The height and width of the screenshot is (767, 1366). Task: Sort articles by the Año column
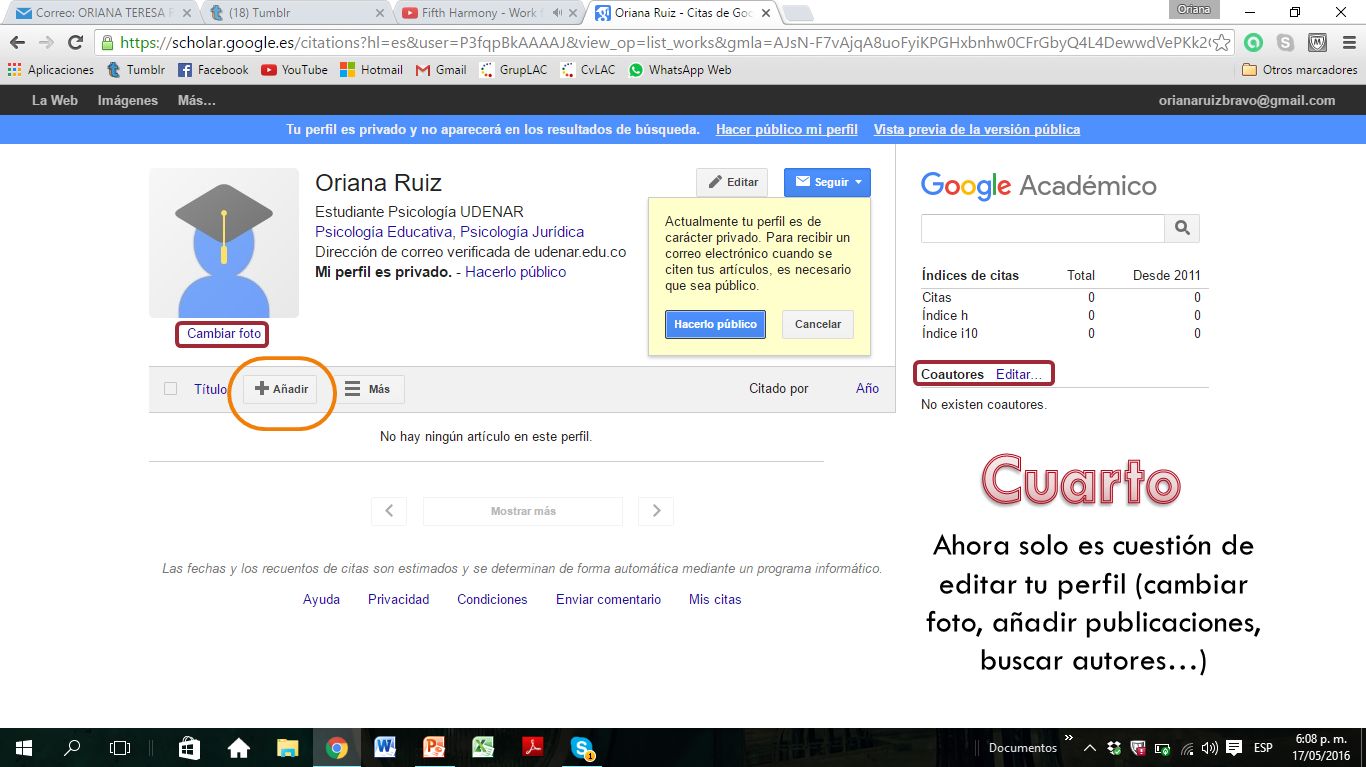867,388
